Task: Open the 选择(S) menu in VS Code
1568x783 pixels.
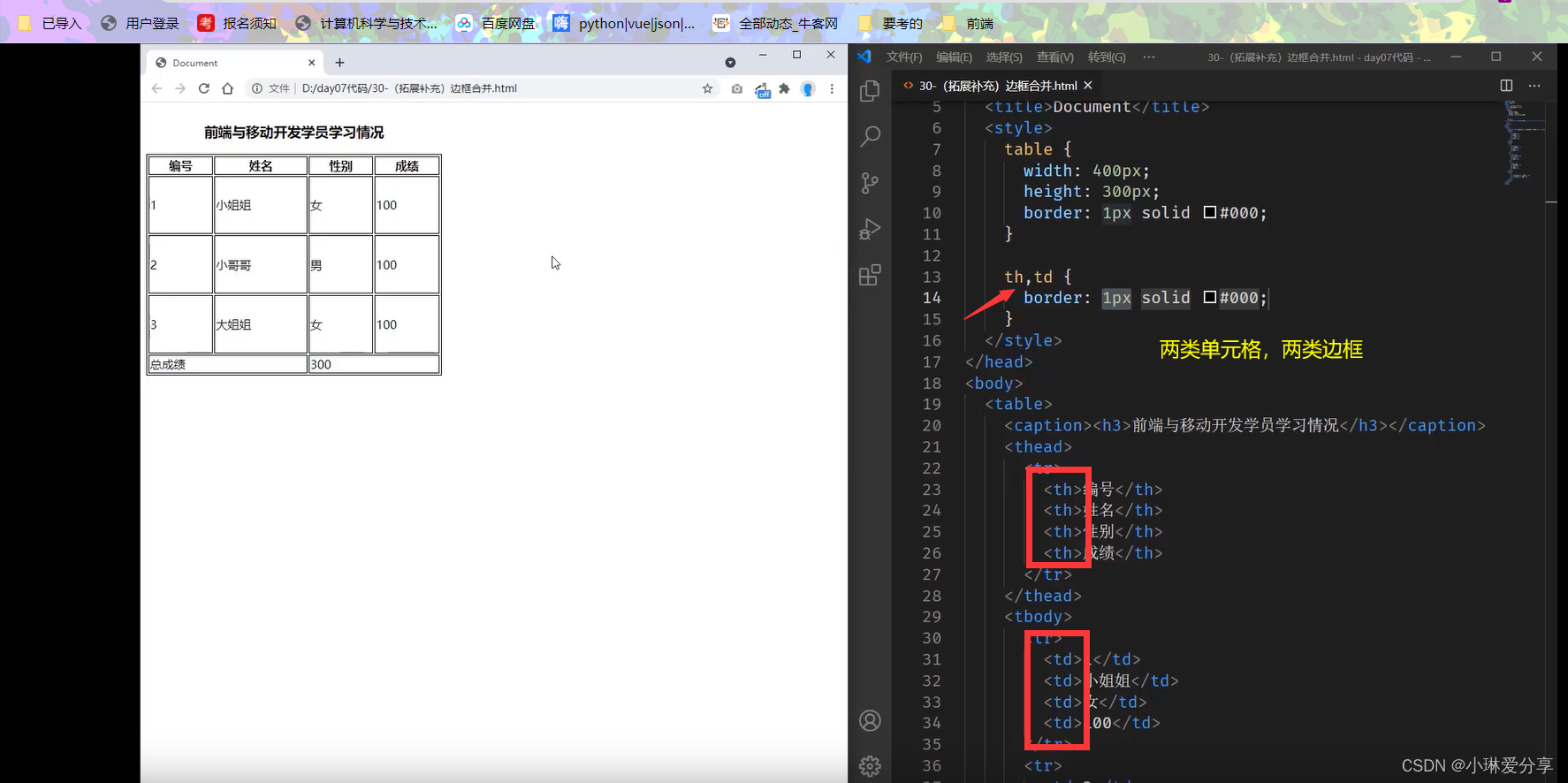Action: 1004,57
